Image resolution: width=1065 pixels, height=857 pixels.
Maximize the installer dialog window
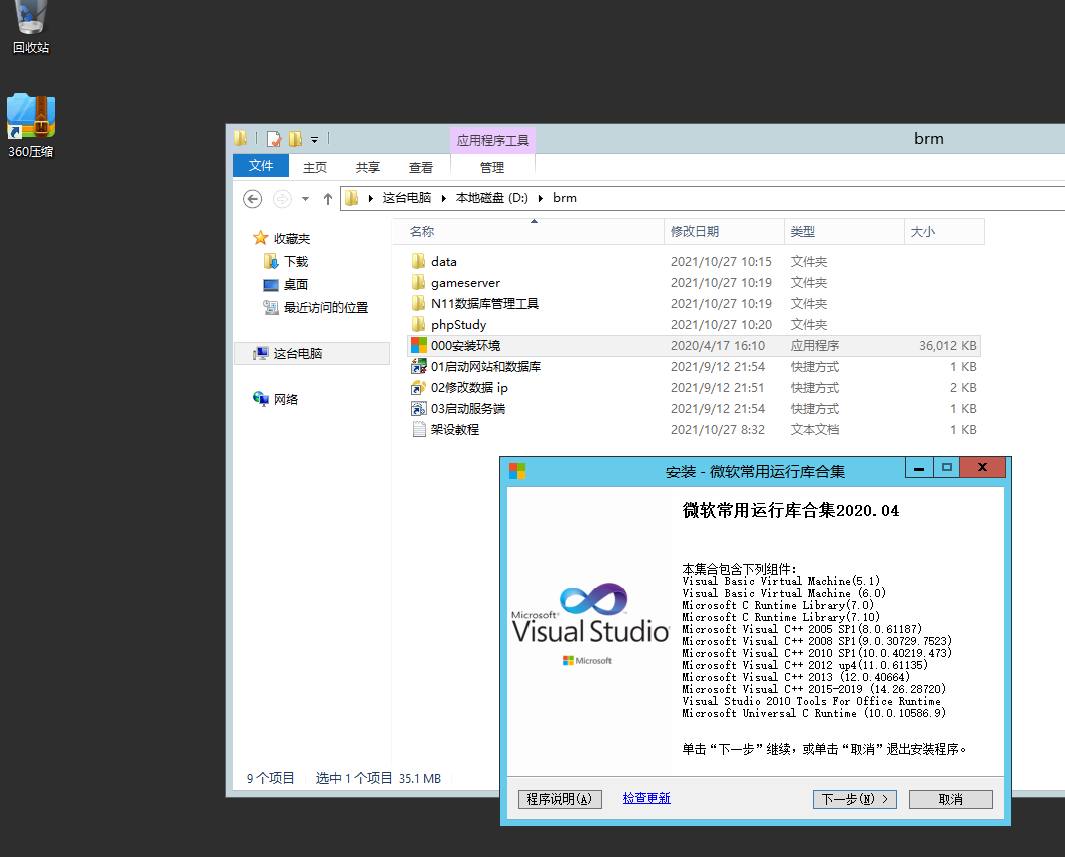point(947,468)
